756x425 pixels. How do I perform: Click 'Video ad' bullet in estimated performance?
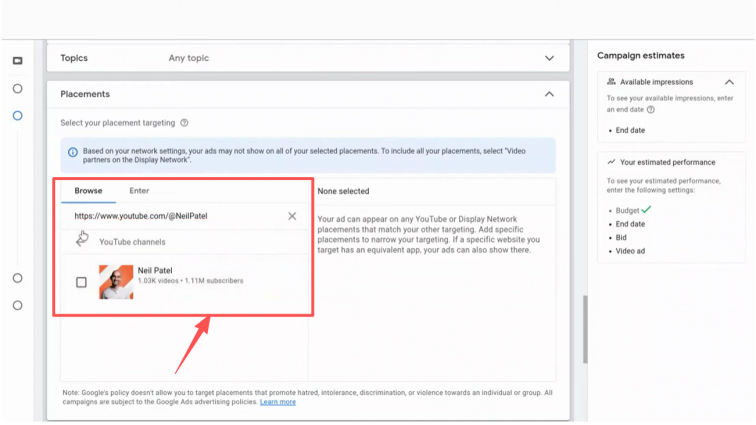point(630,251)
